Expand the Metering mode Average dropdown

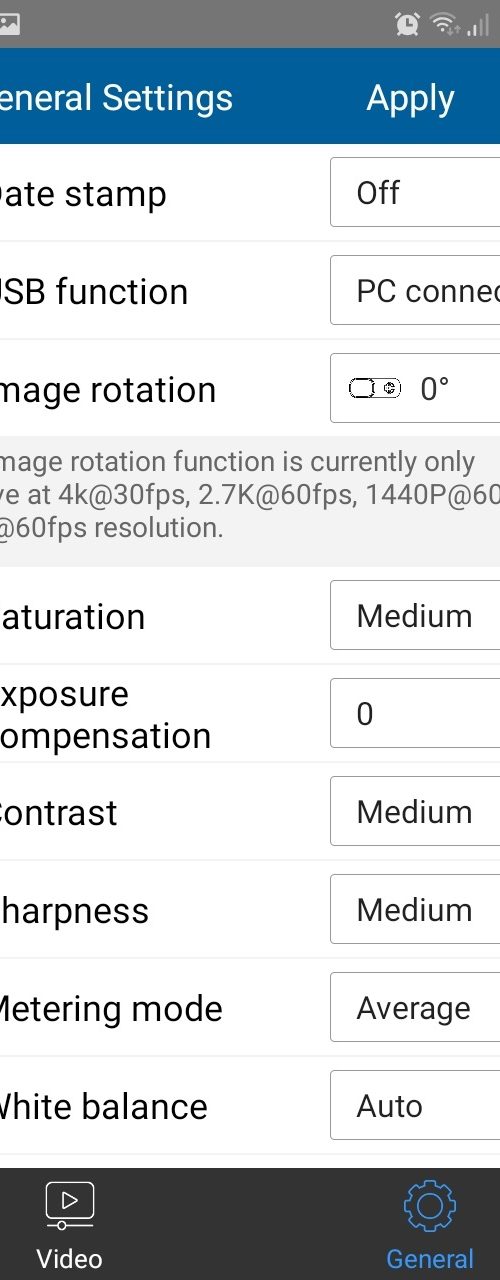415,1007
